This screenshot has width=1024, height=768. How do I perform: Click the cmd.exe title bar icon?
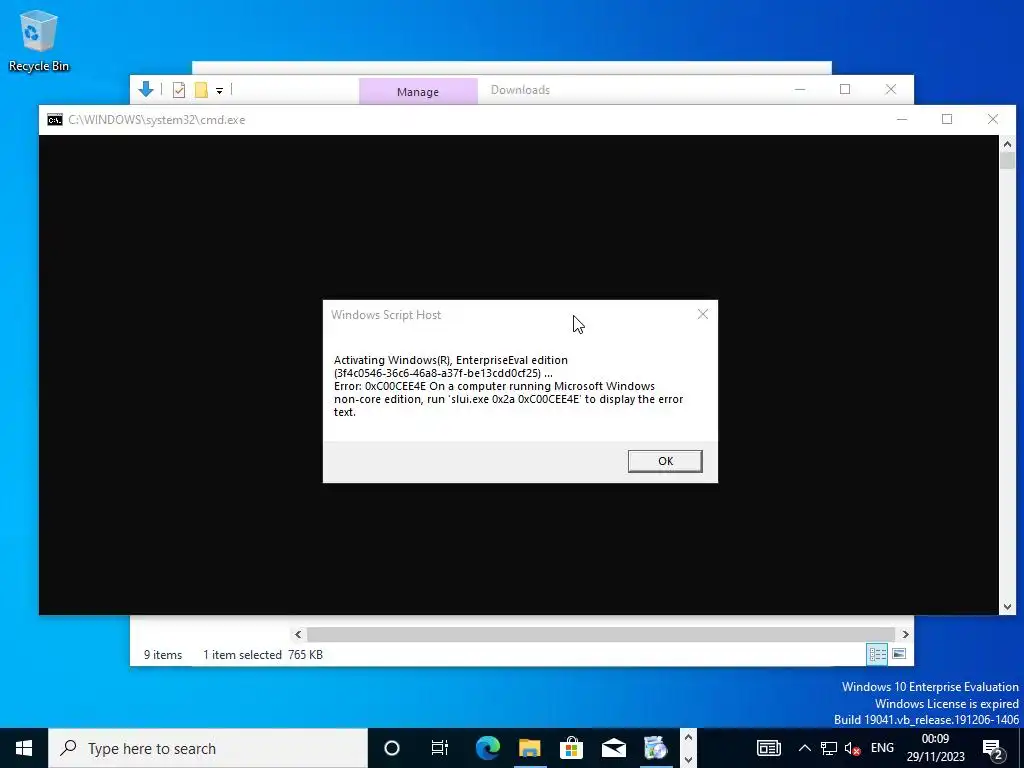(55, 120)
